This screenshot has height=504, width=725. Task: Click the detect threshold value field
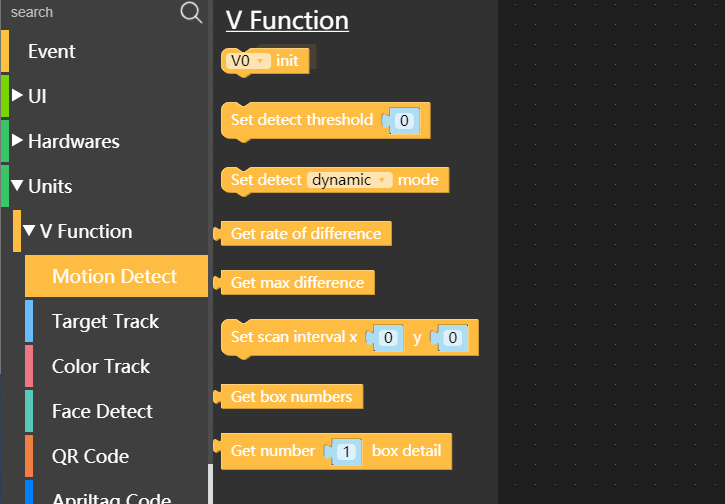(404, 121)
